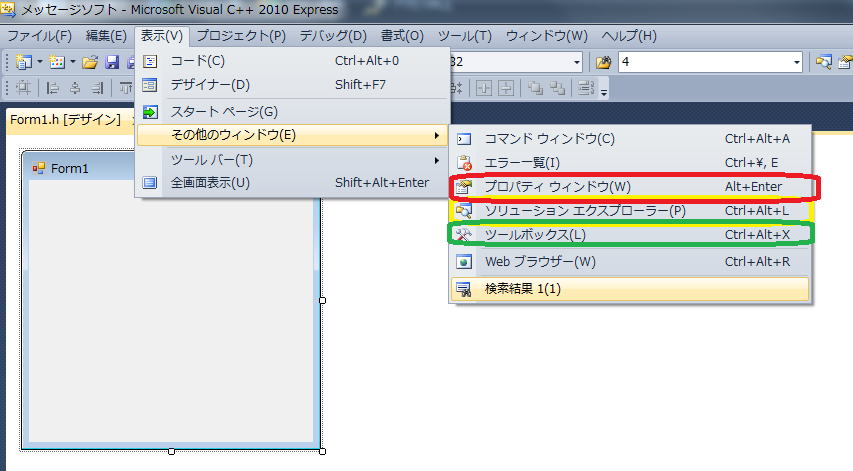
Task: Click the Find in Files binoculars icon
Action: tap(603, 62)
